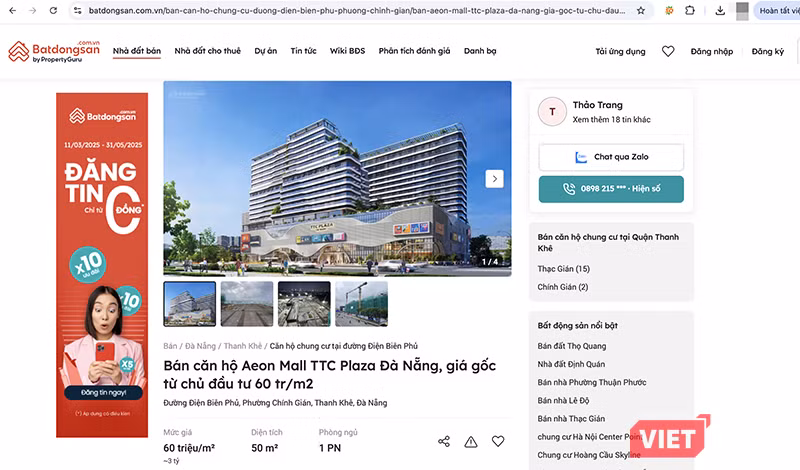Open site info icon in address bar

coord(78,10)
